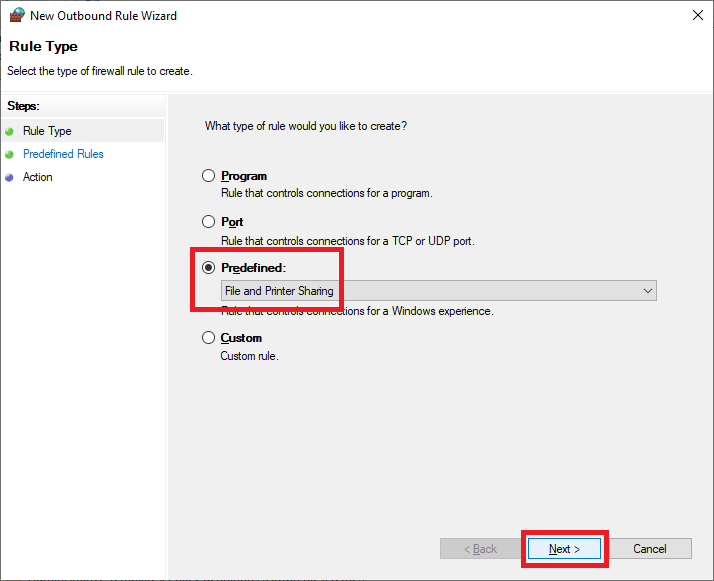Open the Predefined Rules step
The image size is (714, 581).
click(x=63, y=154)
